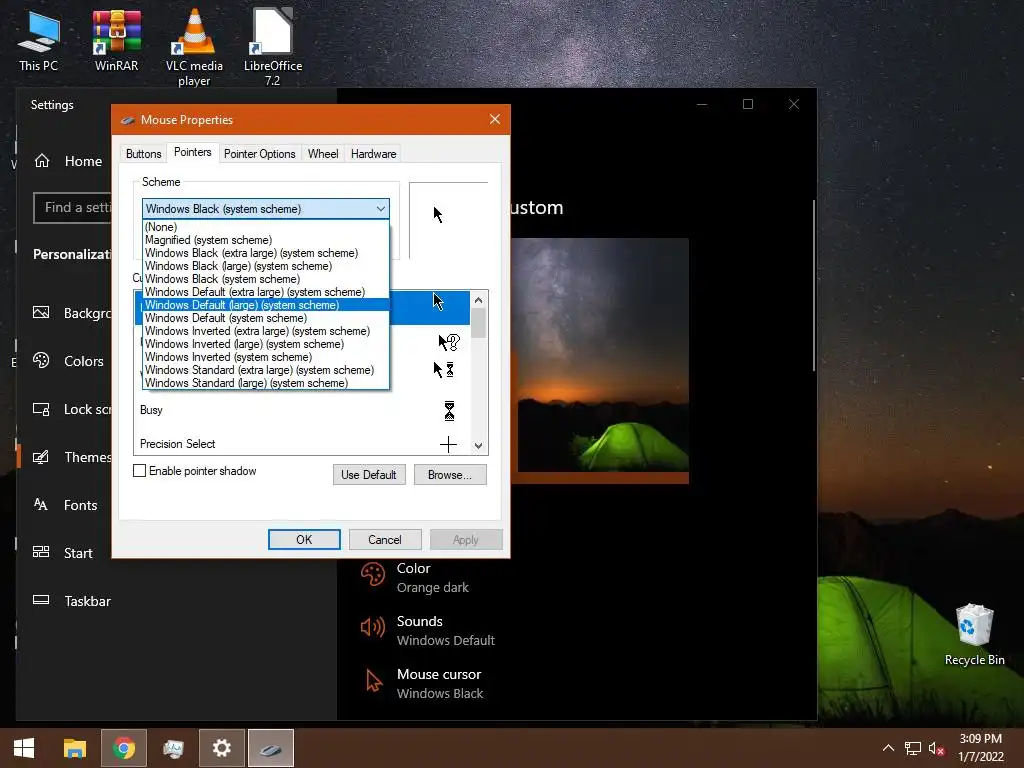Open Colors in Settings sidebar
Screen dimensions: 1024x768
click(x=69, y=360)
